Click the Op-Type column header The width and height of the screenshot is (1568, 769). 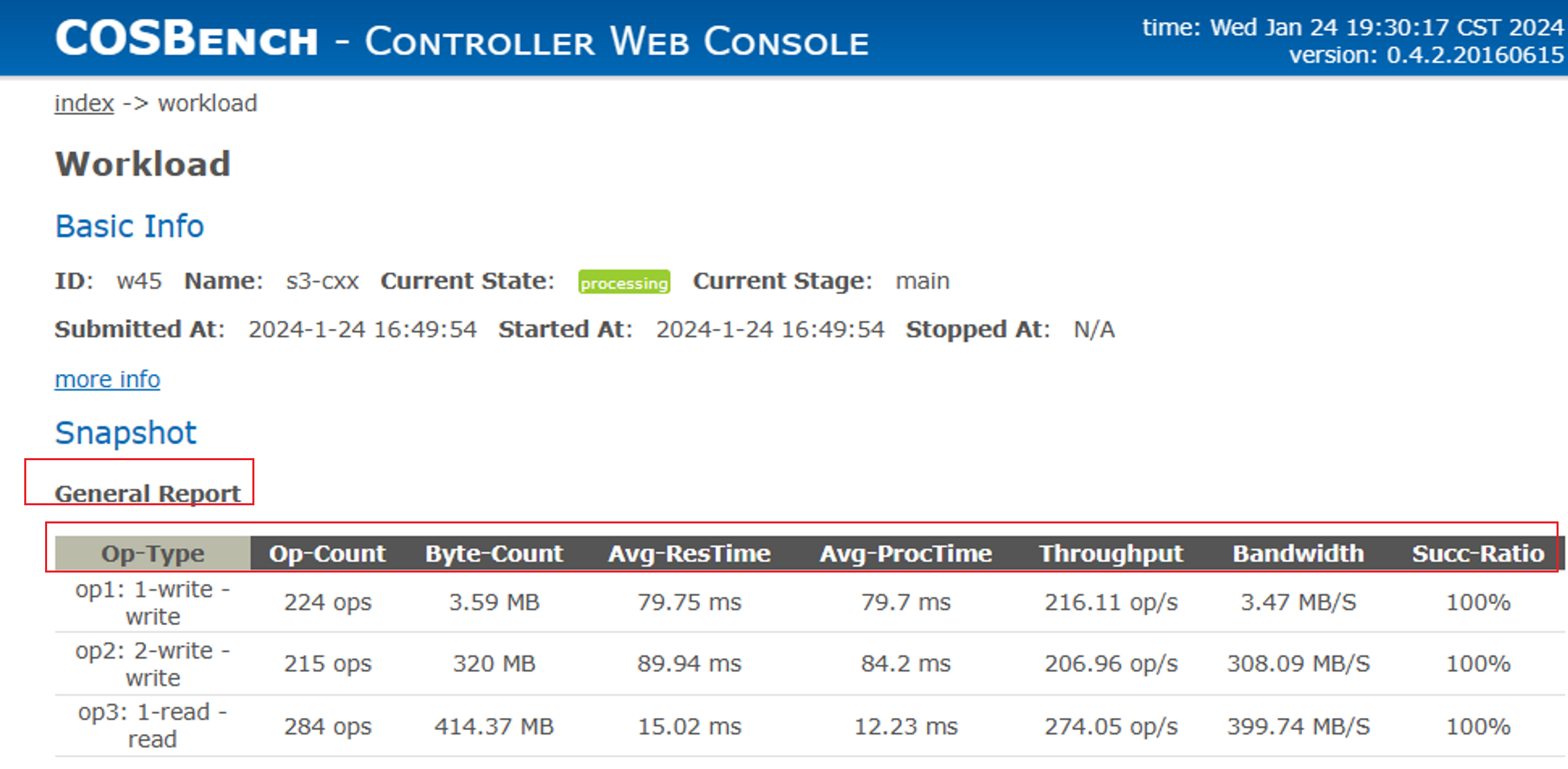153,554
